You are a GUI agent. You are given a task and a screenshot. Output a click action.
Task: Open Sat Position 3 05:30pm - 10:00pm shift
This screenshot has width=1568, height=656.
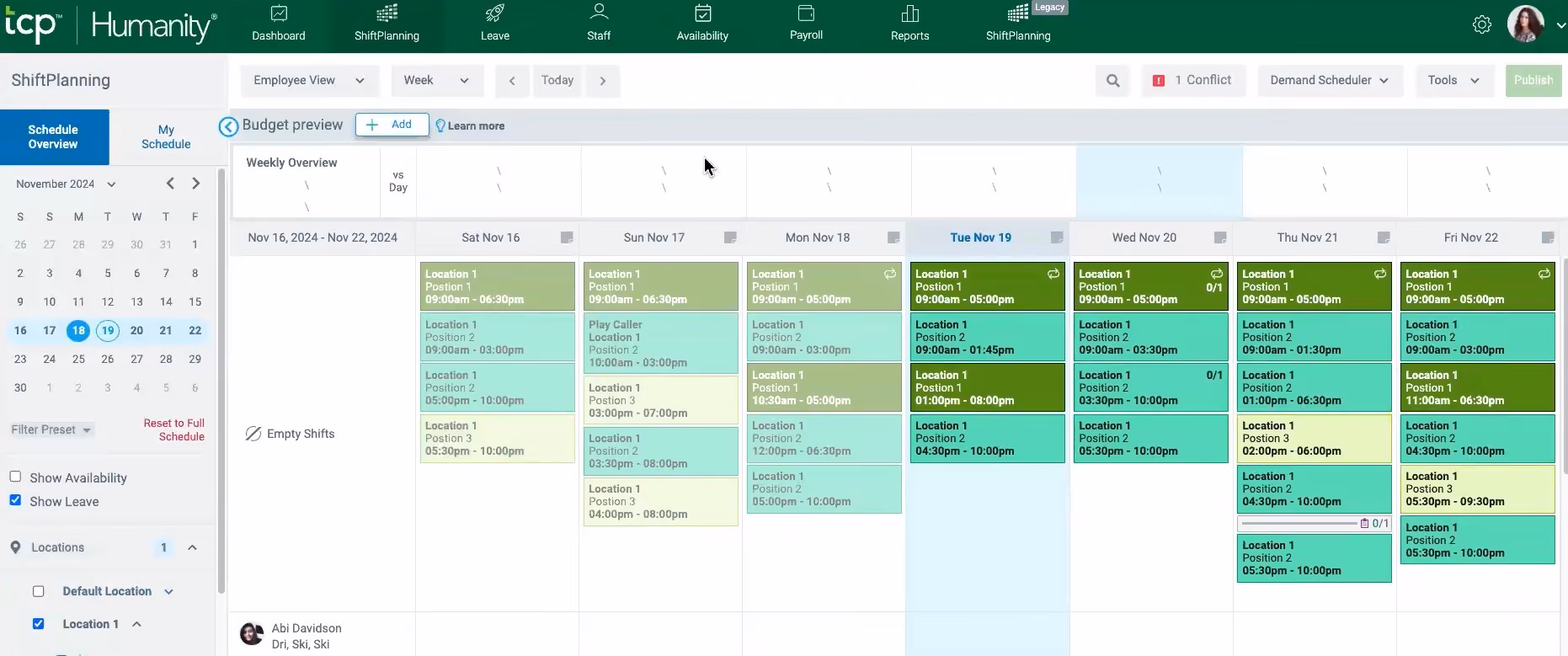coord(497,438)
